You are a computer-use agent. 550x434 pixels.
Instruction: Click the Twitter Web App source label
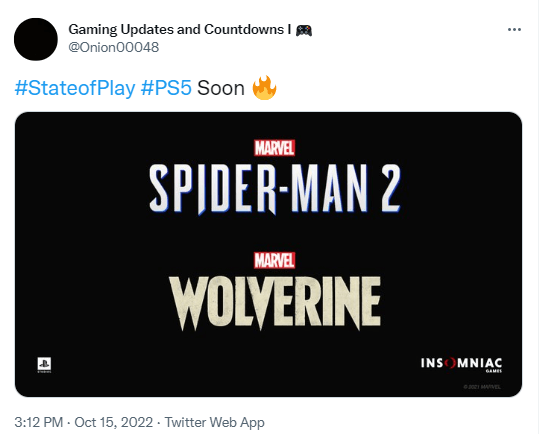(x=214, y=422)
